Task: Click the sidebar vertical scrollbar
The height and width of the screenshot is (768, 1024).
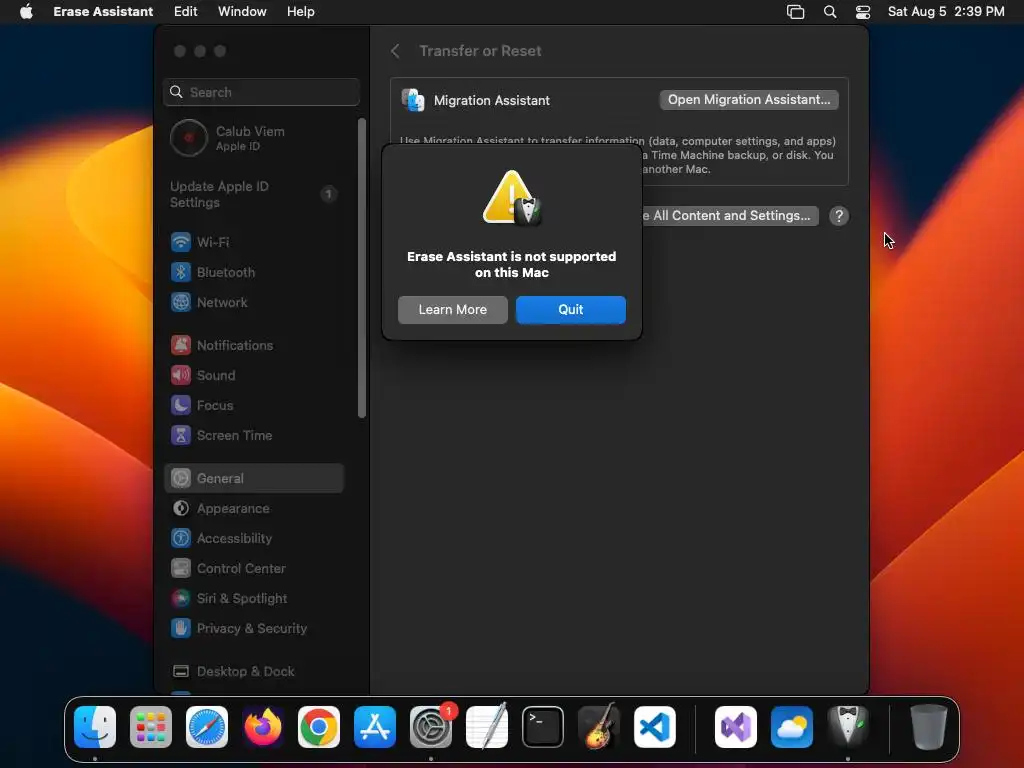Action: (362, 268)
